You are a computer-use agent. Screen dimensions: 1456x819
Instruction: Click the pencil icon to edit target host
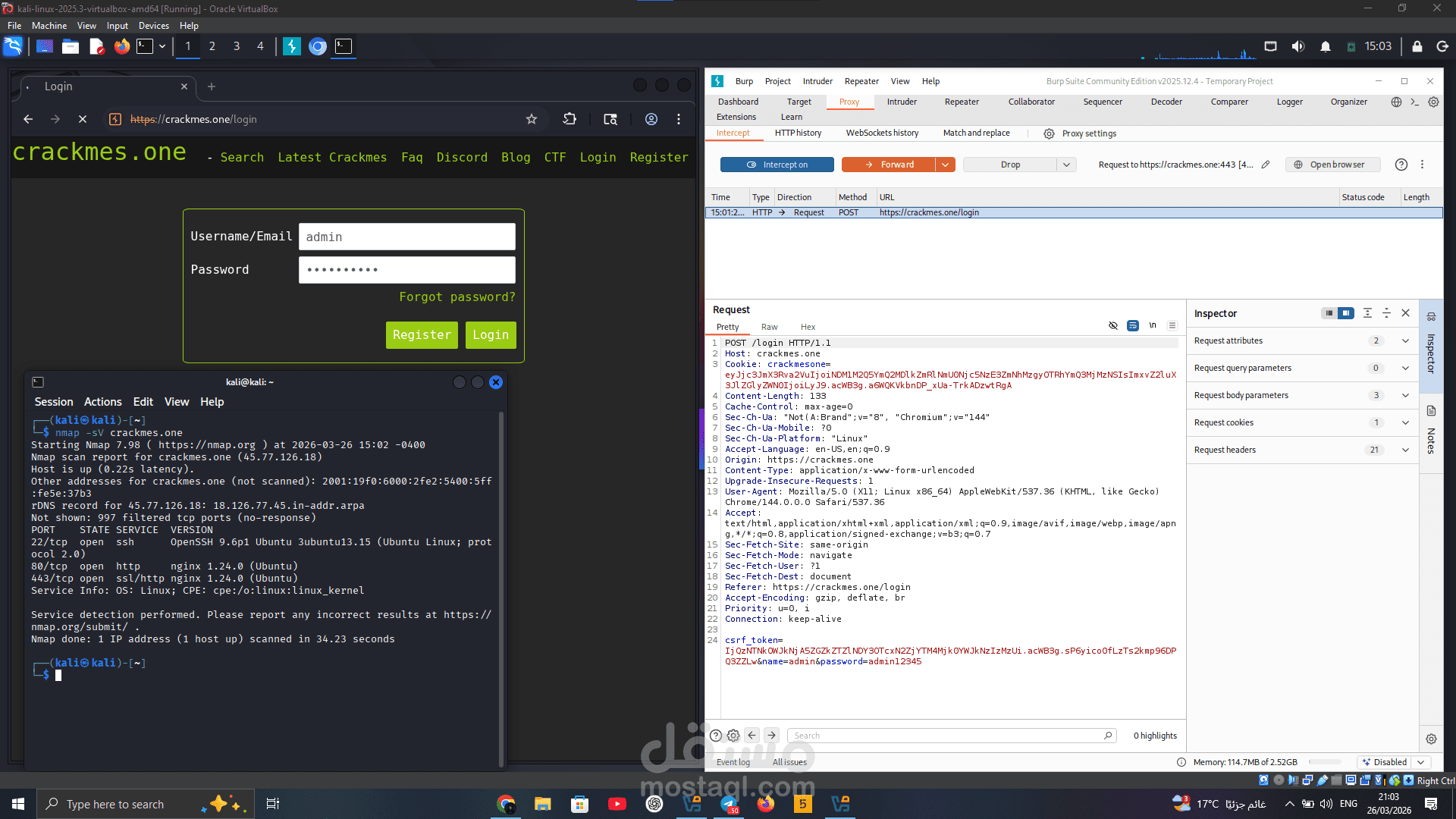coord(1266,165)
